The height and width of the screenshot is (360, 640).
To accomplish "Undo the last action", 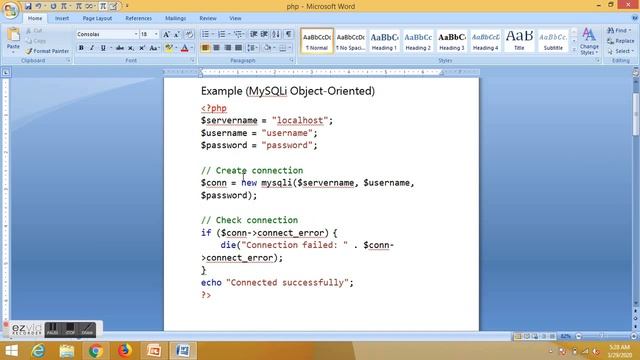I will pos(38,6).
